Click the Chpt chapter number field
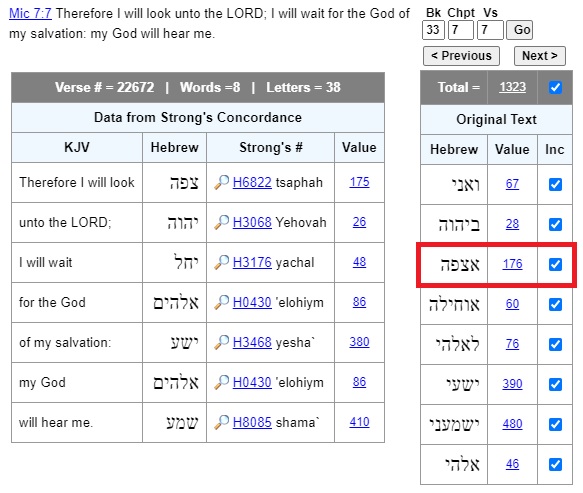The height and width of the screenshot is (493, 583). point(461,30)
